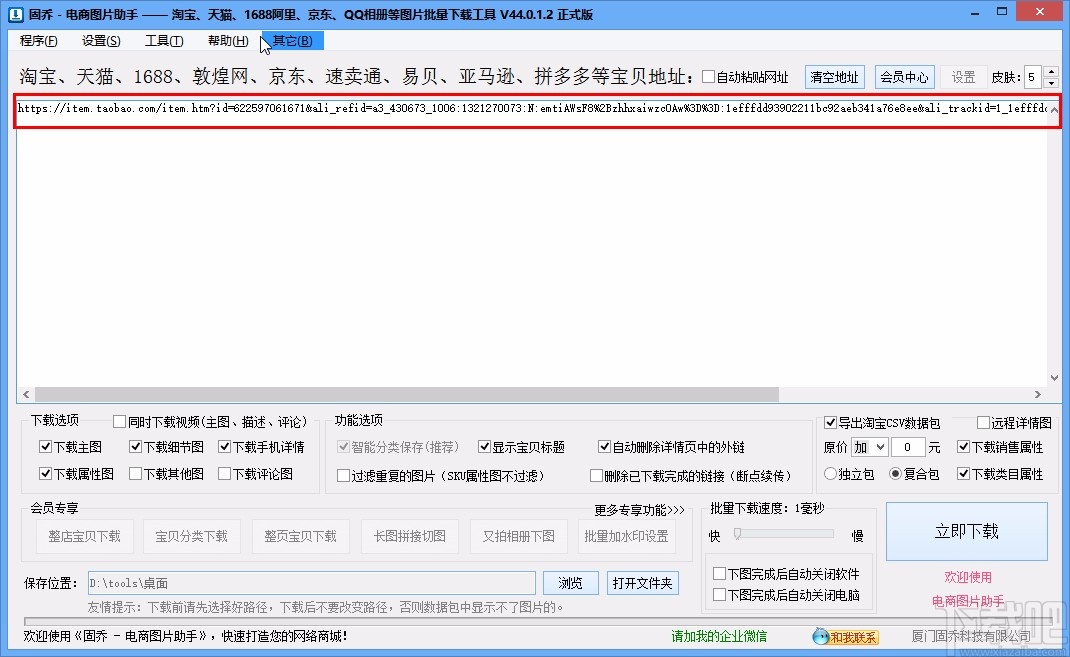The width and height of the screenshot is (1070, 657).
Task: Click the horizontal scrollbar thumb
Action: tap(407, 394)
